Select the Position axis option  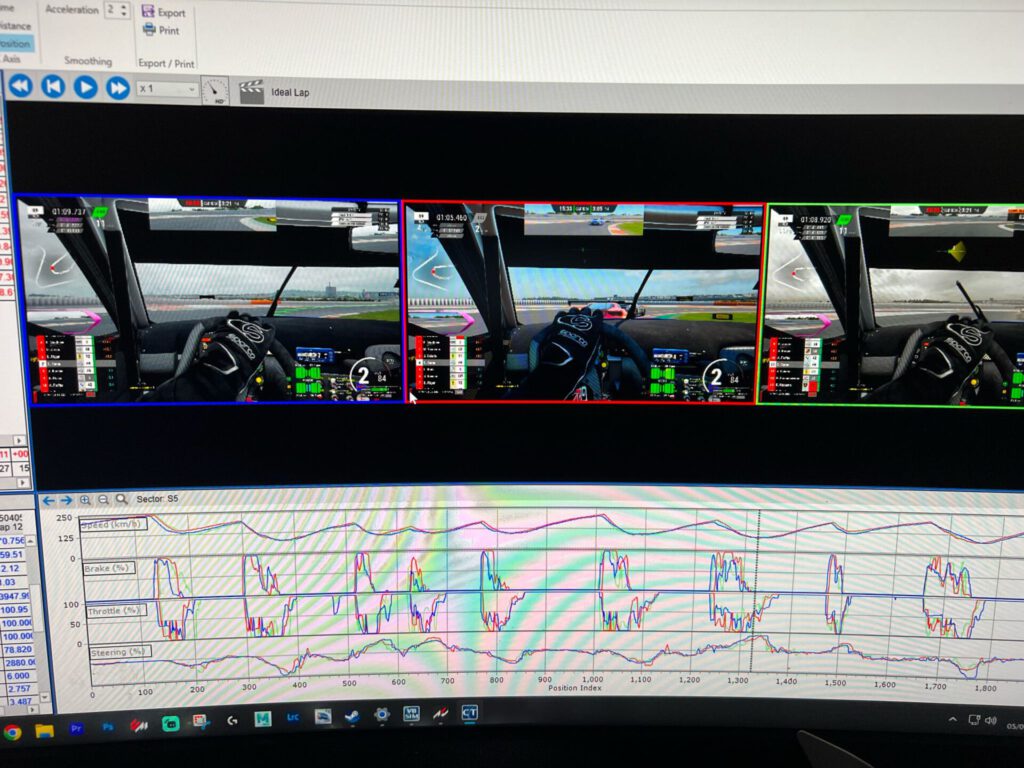point(14,43)
